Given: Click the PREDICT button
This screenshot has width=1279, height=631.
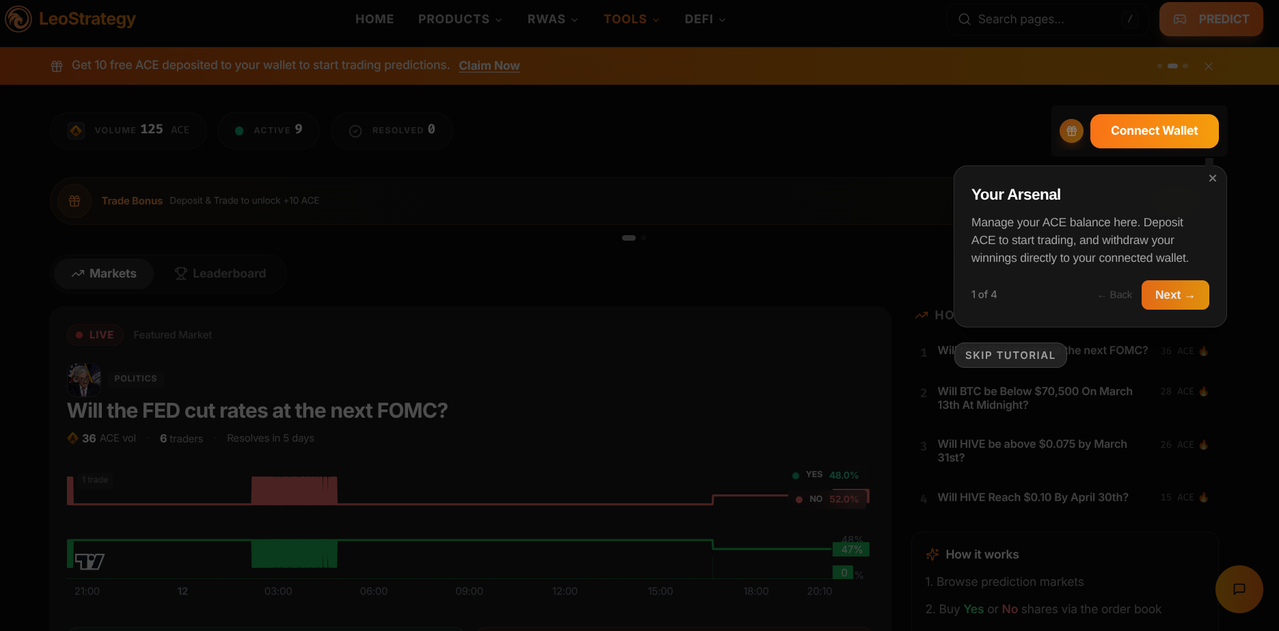Looking at the screenshot, I should [x=1211, y=19].
